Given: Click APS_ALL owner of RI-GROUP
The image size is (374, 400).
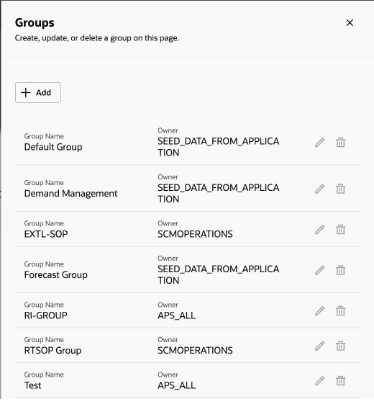Looking at the screenshot, I should click(x=177, y=315).
